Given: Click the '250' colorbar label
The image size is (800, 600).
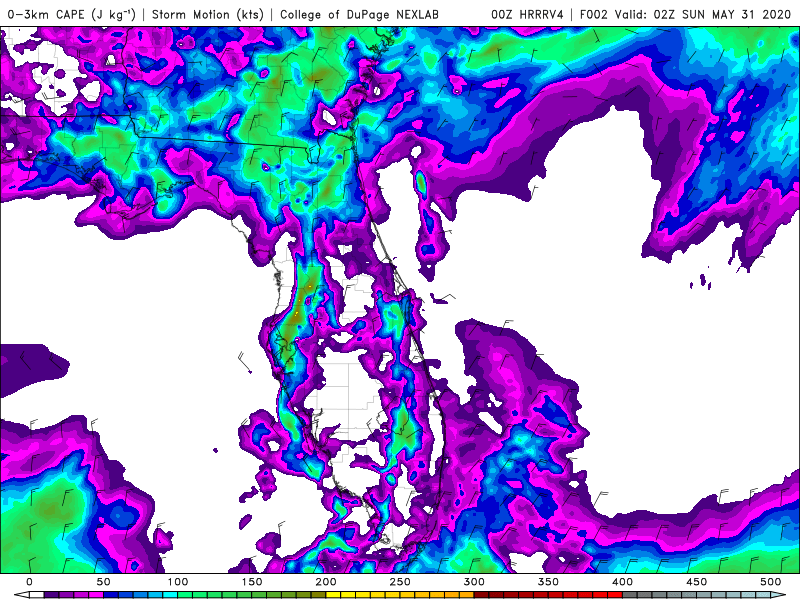Looking at the screenshot, I should pos(400,582).
